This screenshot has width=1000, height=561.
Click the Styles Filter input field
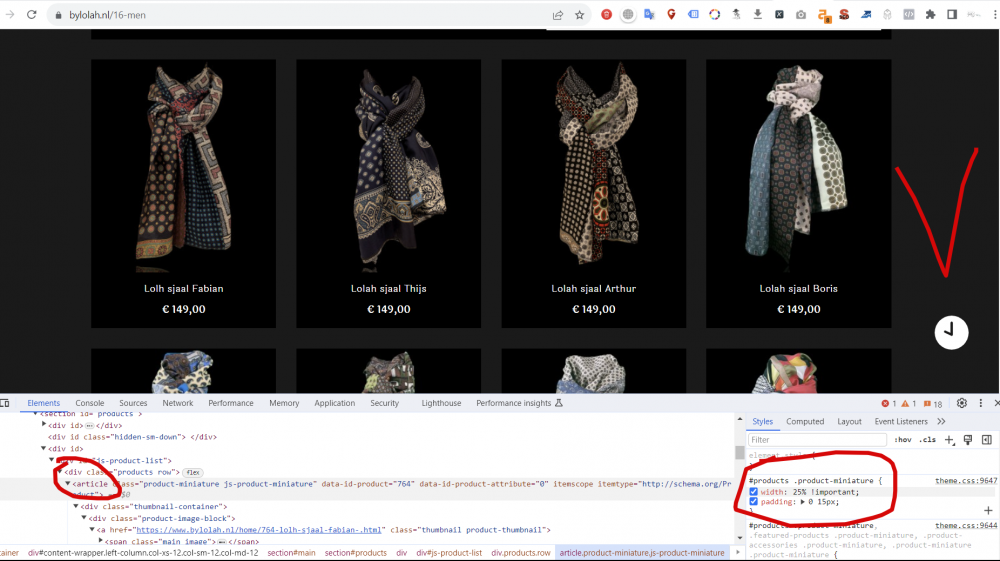[817, 440]
